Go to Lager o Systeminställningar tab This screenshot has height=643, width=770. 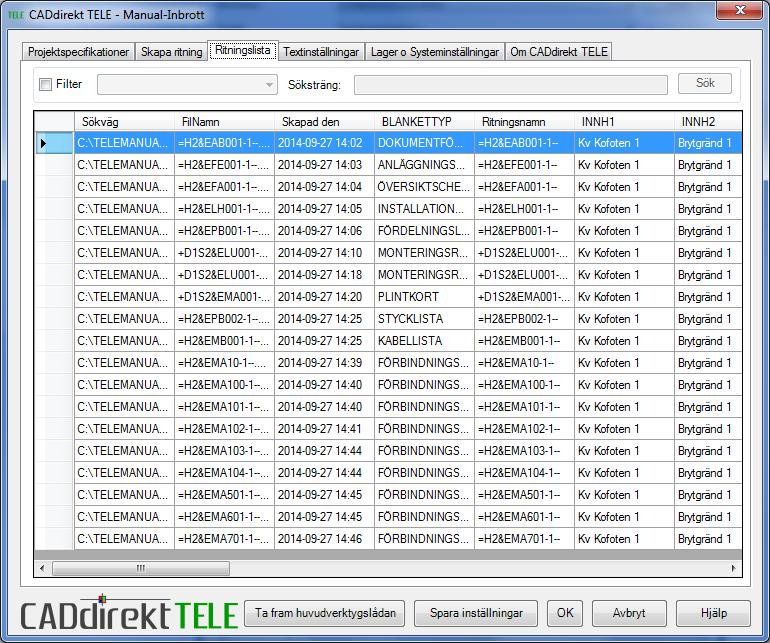pos(435,52)
